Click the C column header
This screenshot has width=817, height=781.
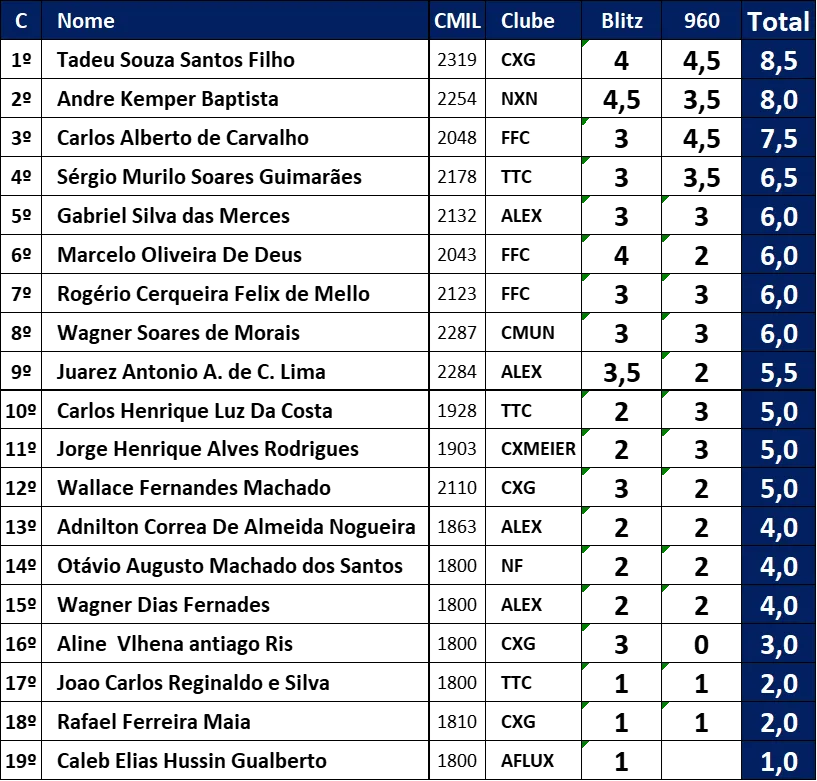[21, 21]
